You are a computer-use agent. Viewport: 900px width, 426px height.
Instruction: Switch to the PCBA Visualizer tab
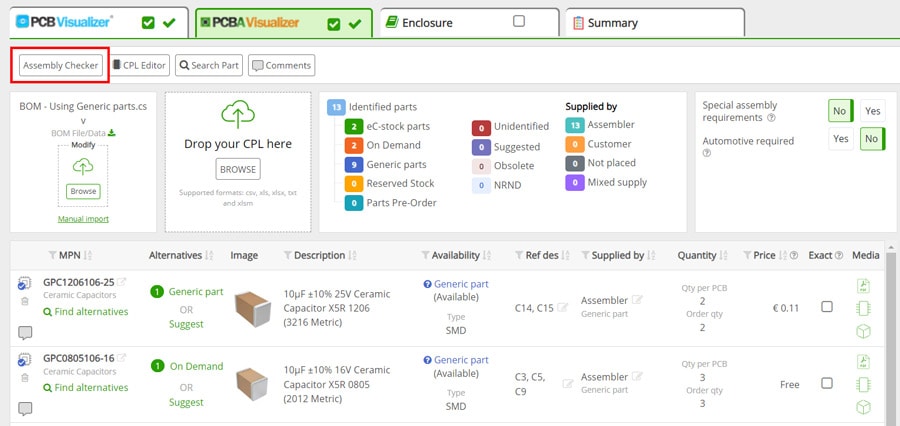(284, 23)
